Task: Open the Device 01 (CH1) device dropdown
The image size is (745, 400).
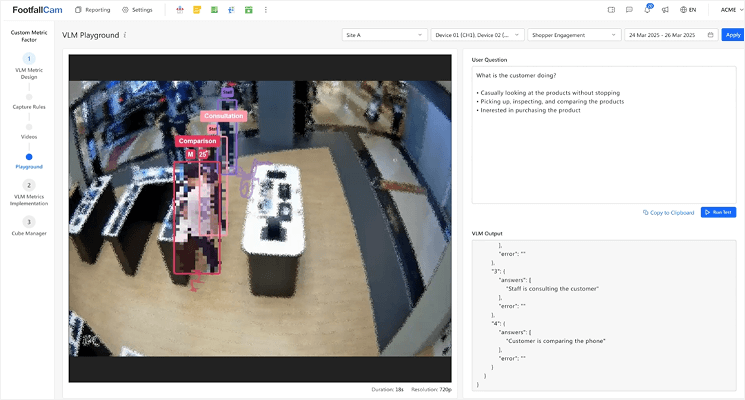Action: click(x=478, y=35)
